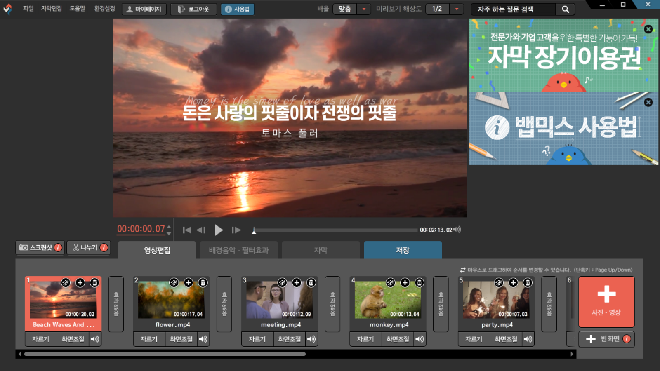The width and height of the screenshot is (660, 371).
Task: Switch to the 자막 tab
Action: [321, 250]
